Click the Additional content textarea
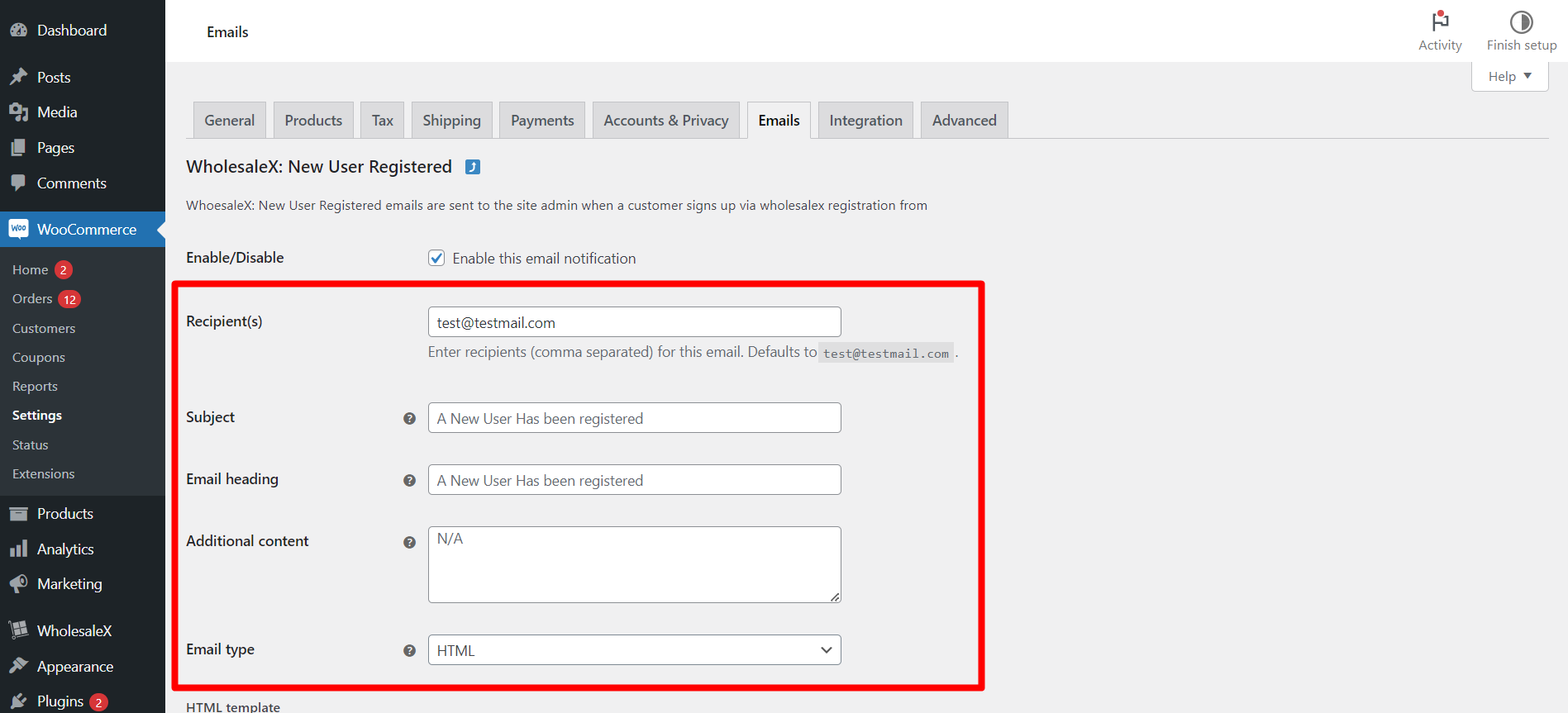Image resolution: width=1568 pixels, height=713 pixels. pyautogui.click(x=634, y=565)
